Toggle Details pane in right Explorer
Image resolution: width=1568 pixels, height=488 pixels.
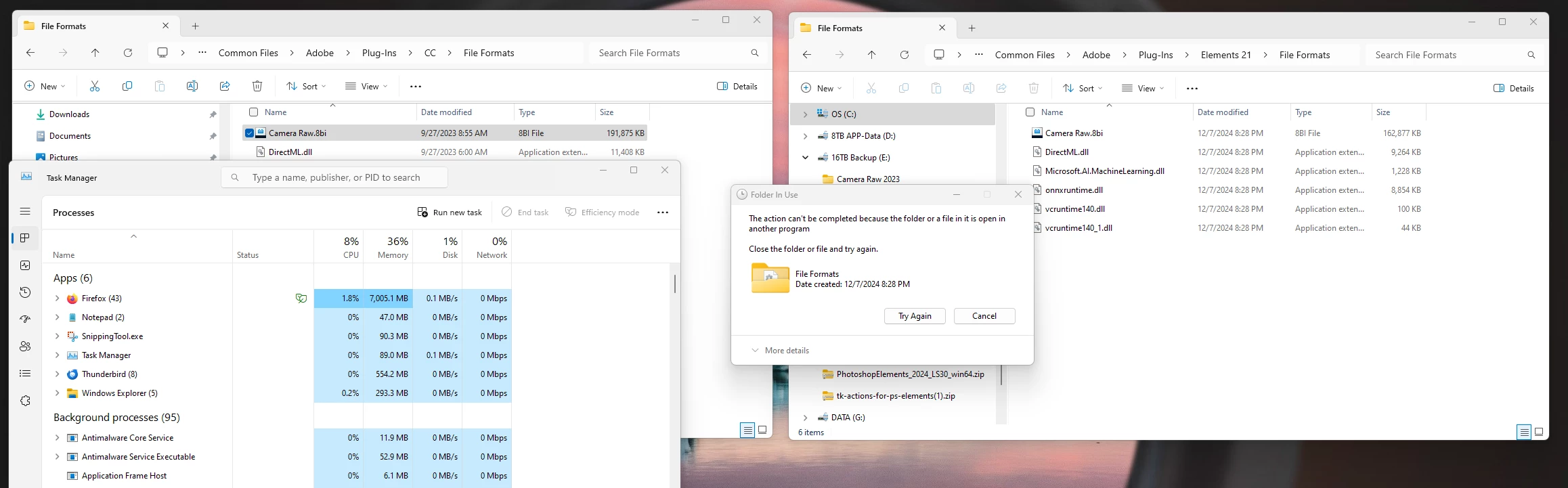[x=1514, y=88]
